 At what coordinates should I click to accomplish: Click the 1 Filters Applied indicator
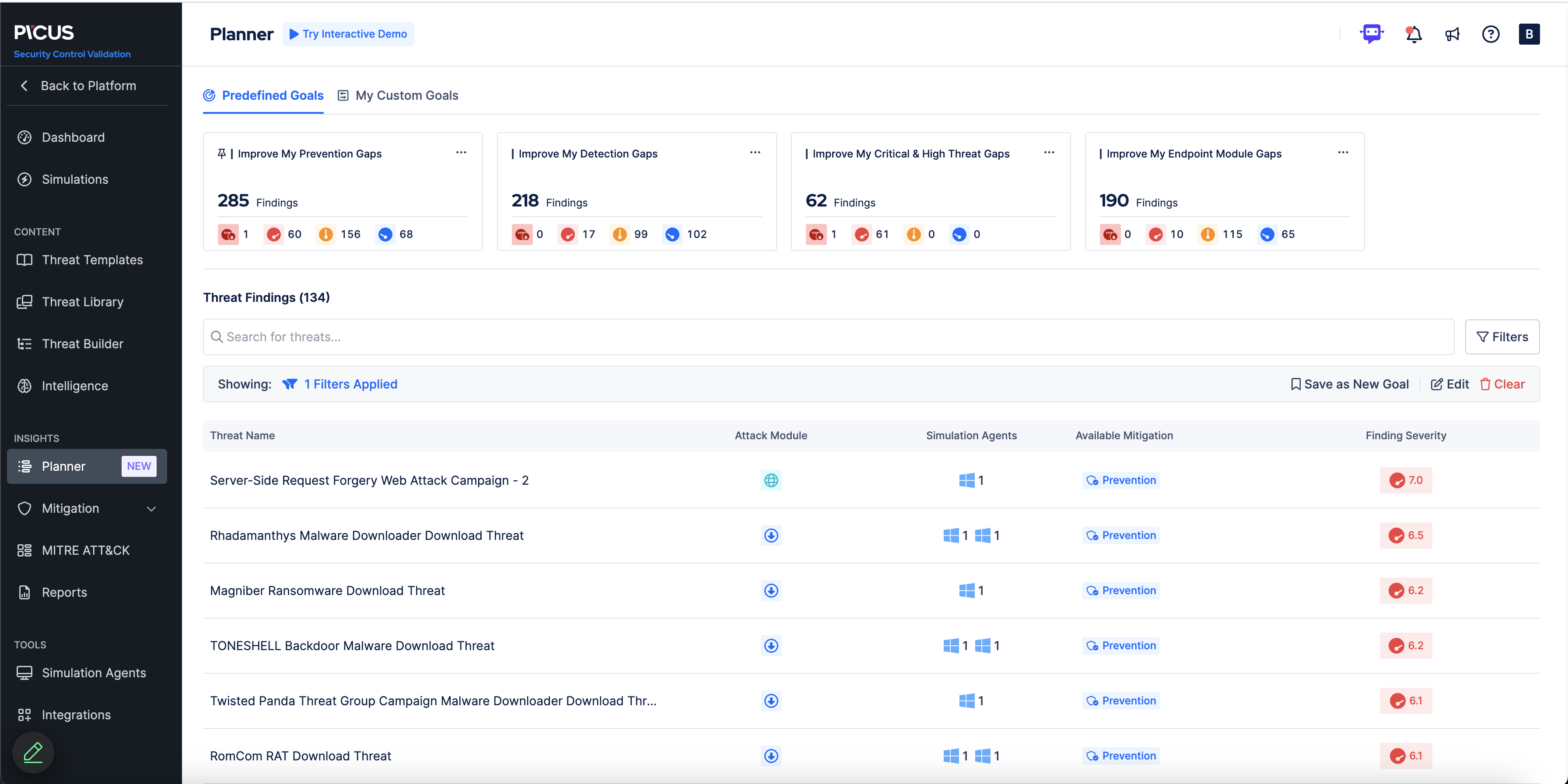(x=350, y=384)
